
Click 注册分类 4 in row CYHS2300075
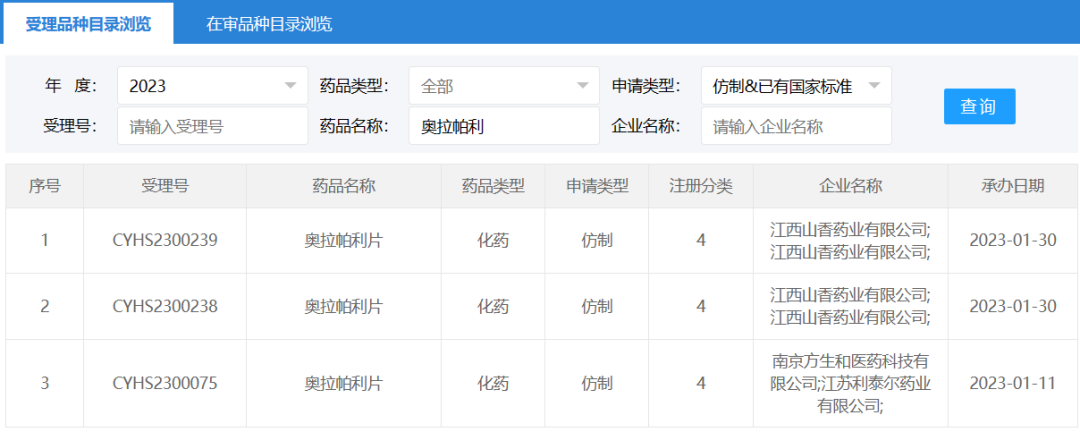click(x=700, y=383)
